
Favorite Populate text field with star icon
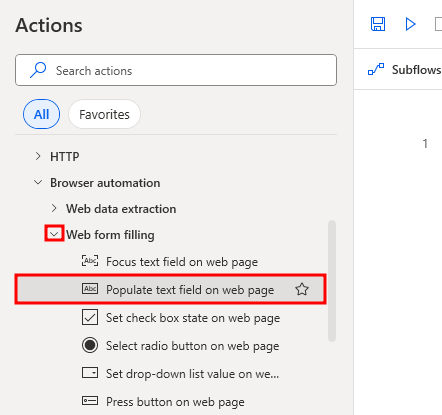coord(302,289)
